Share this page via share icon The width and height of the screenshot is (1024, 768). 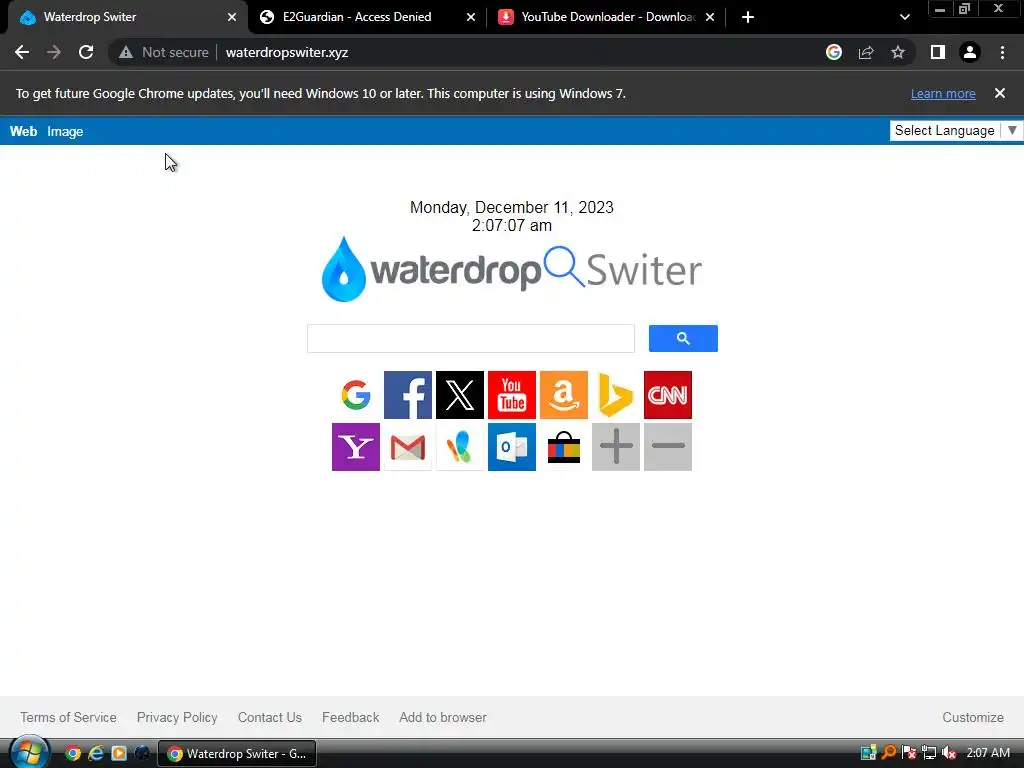pos(866,52)
